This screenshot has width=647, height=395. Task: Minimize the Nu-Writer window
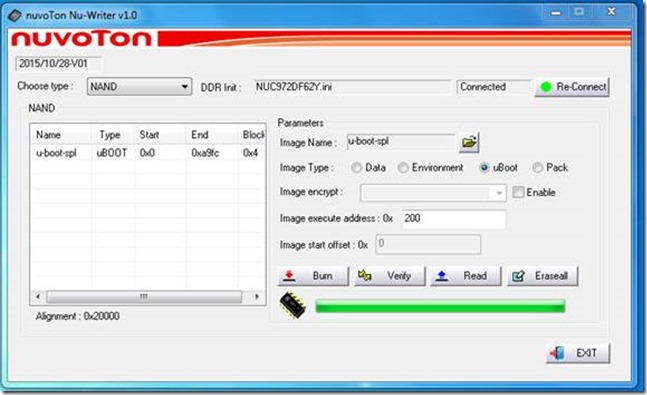click(x=556, y=12)
